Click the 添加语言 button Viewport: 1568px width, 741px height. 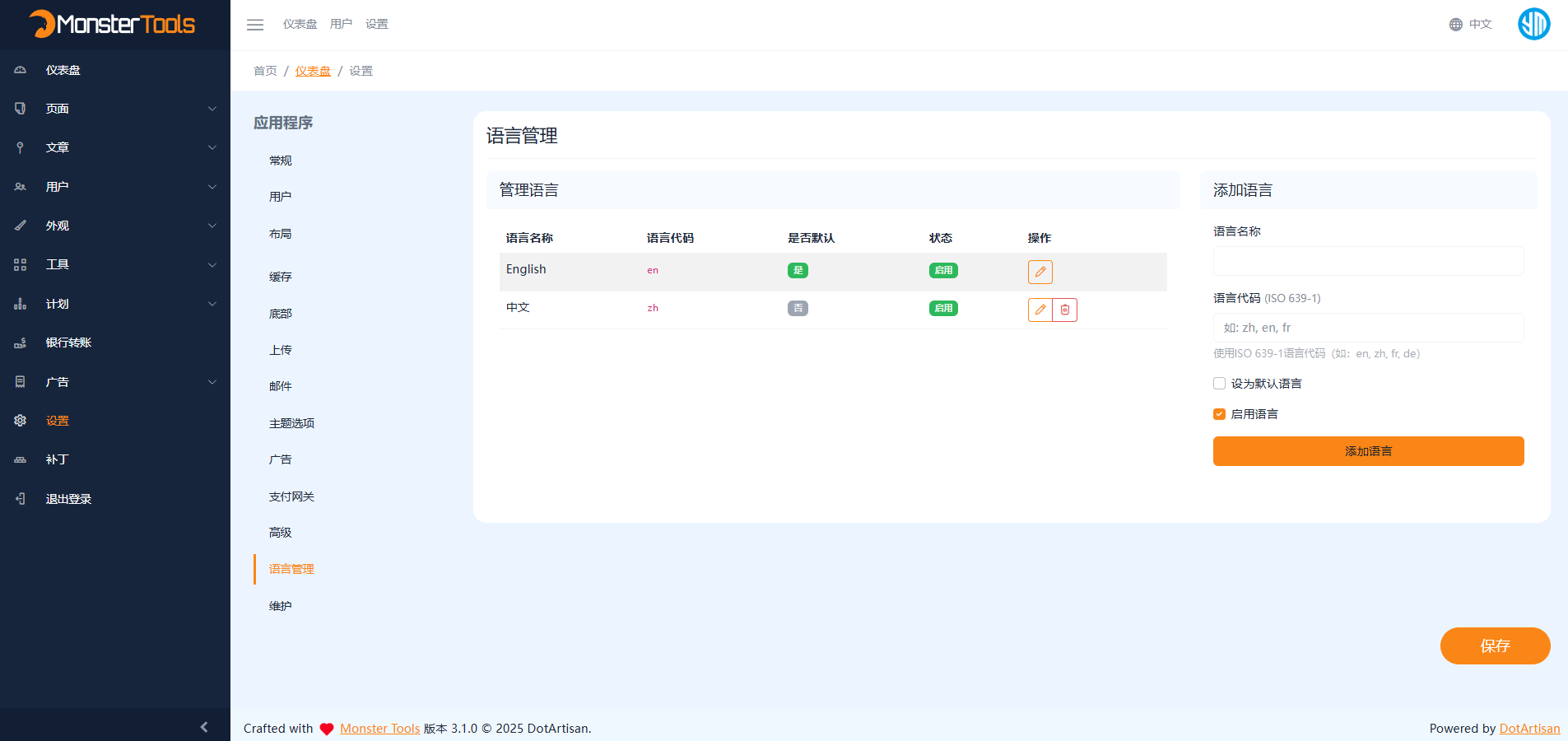[x=1367, y=450]
